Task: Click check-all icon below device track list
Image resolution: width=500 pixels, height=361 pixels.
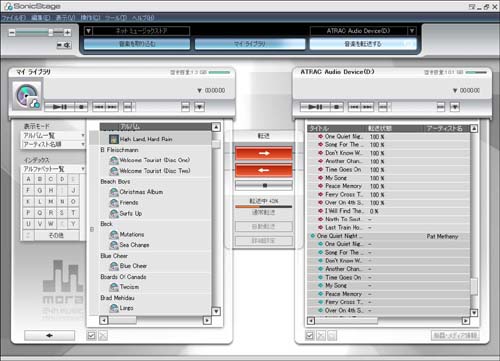Action: click(x=309, y=335)
